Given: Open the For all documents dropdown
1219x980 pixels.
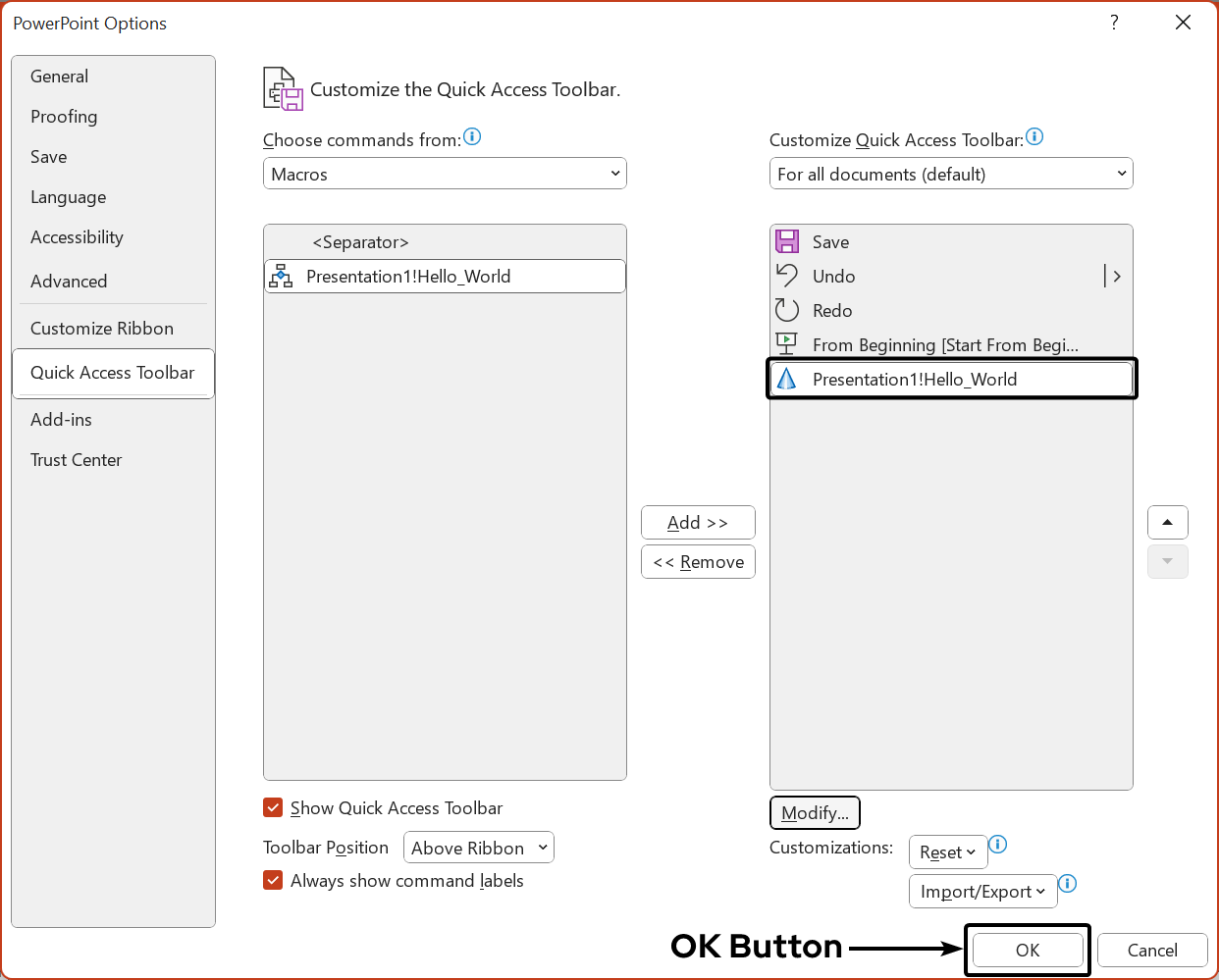Looking at the screenshot, I should coord(950,174).
